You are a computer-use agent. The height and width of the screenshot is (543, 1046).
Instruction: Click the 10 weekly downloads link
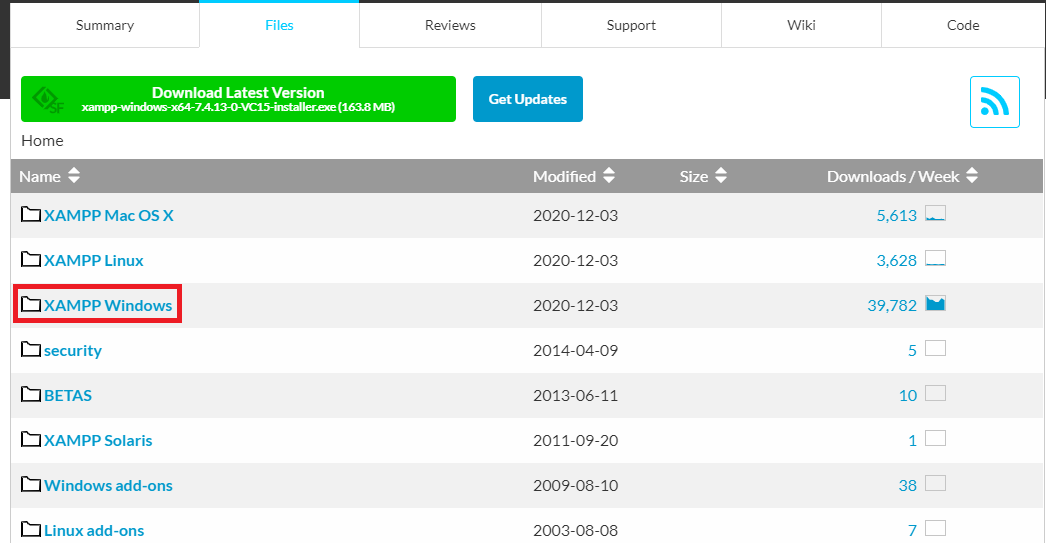coord(908,396)
